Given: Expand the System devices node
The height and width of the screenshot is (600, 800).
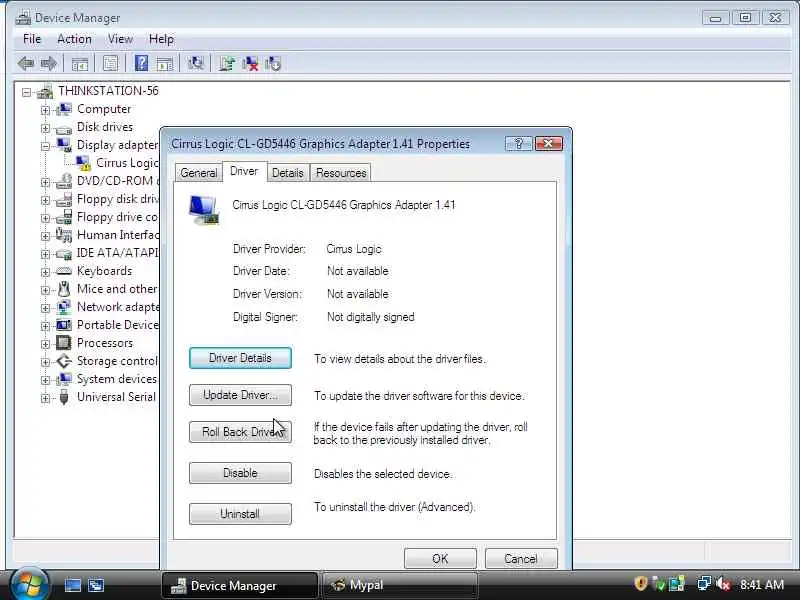Looking at the screenshot, I should [45, 381].
